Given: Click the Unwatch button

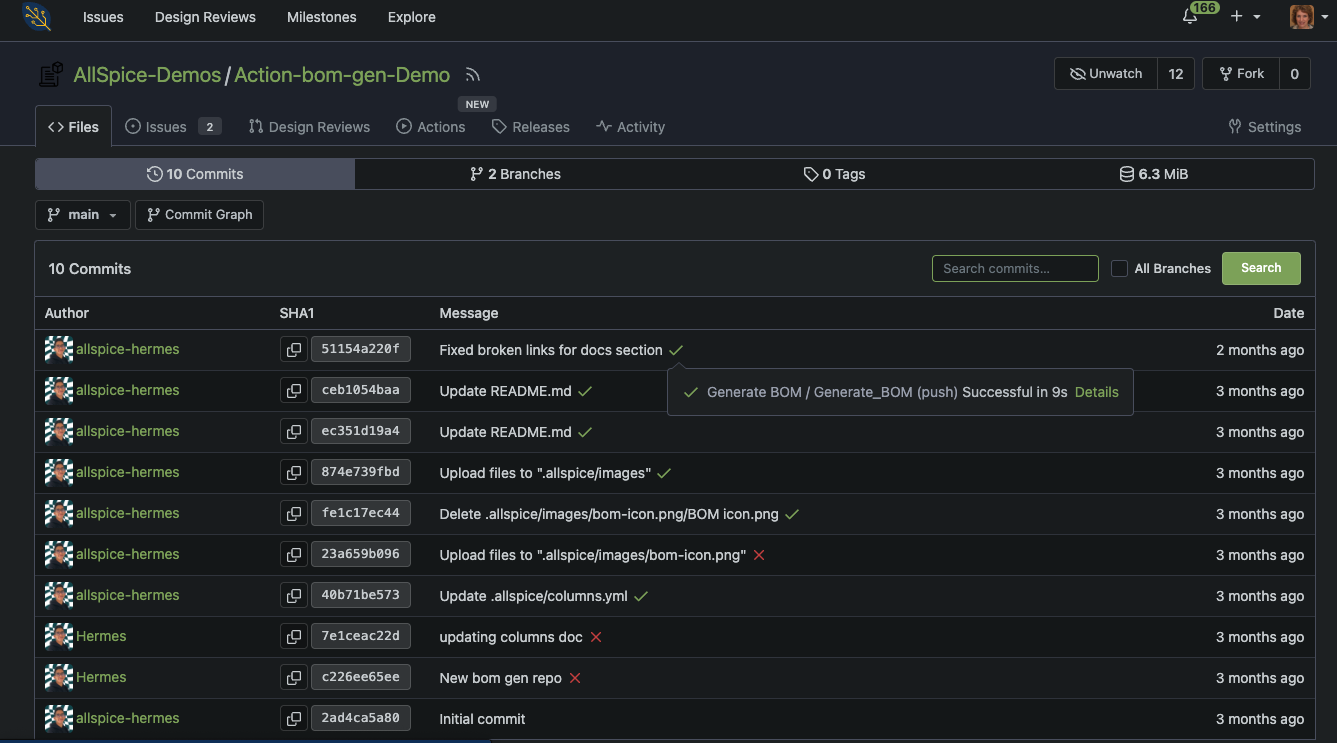Looking at the screenshot, I should click(1106, 74).
